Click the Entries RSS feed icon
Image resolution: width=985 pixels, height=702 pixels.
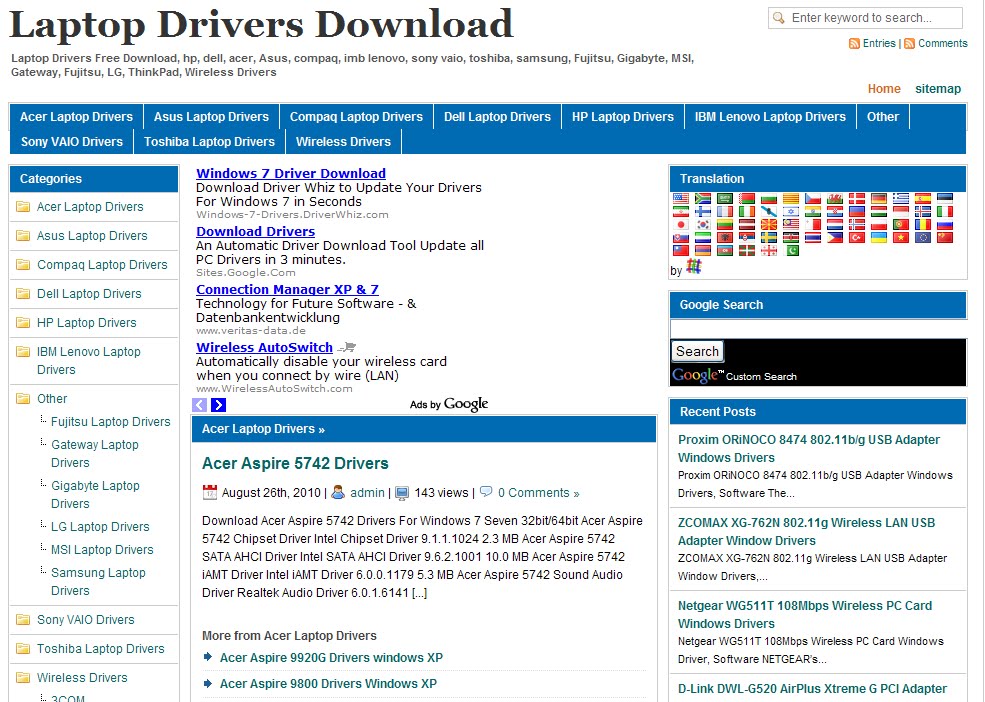click(x=854, y=43)
